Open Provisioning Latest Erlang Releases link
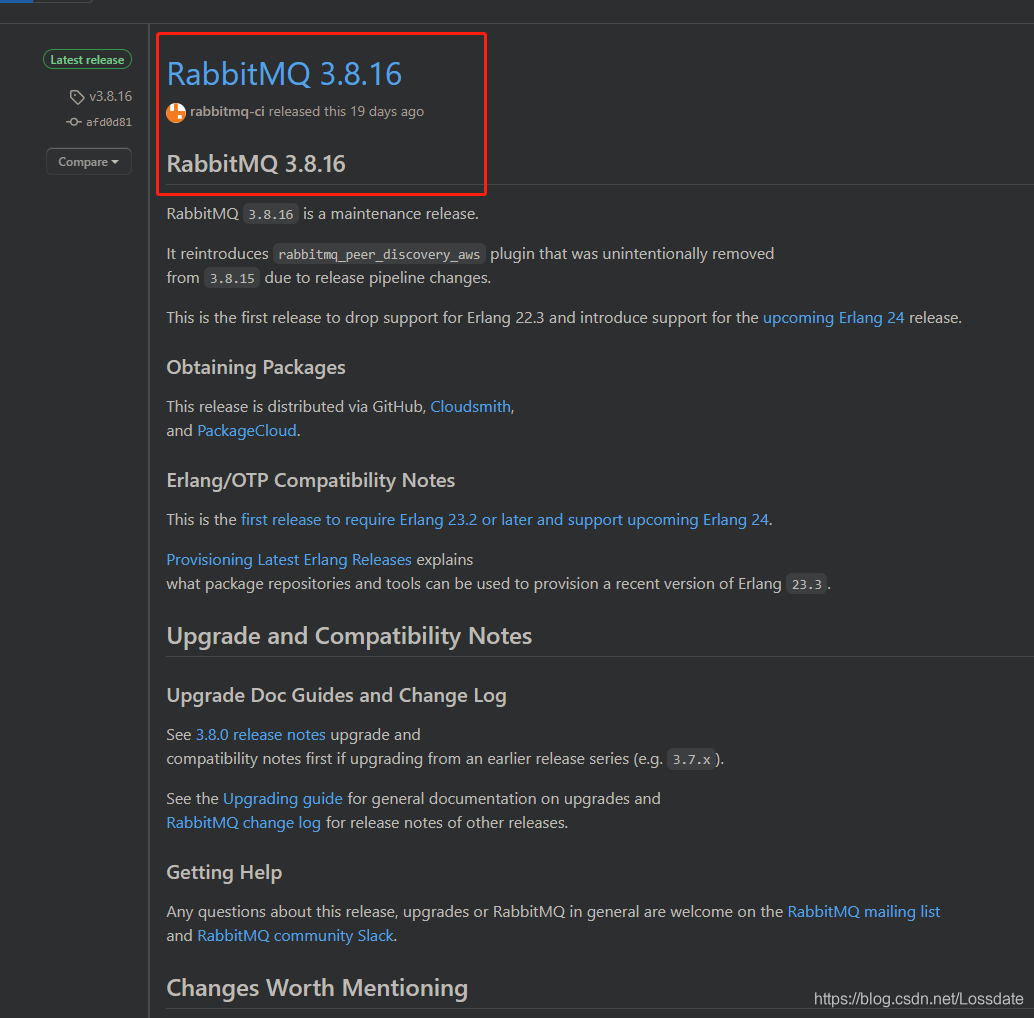 pyautogui.click(x=289, y=560)
